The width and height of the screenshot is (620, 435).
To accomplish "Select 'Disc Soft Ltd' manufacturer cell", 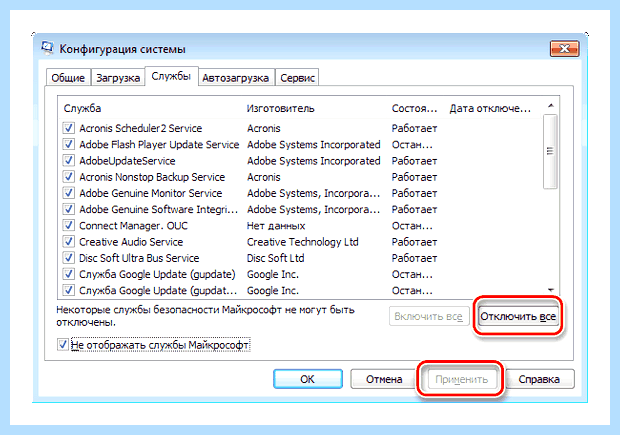I will pos(276,258).
